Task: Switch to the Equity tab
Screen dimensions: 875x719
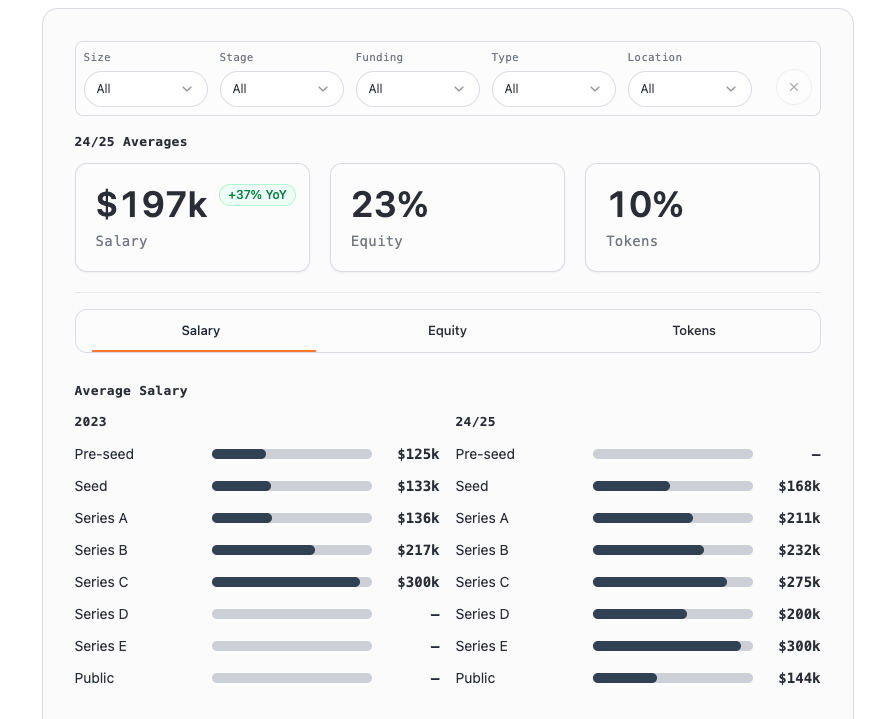Action: pos(447,331)
